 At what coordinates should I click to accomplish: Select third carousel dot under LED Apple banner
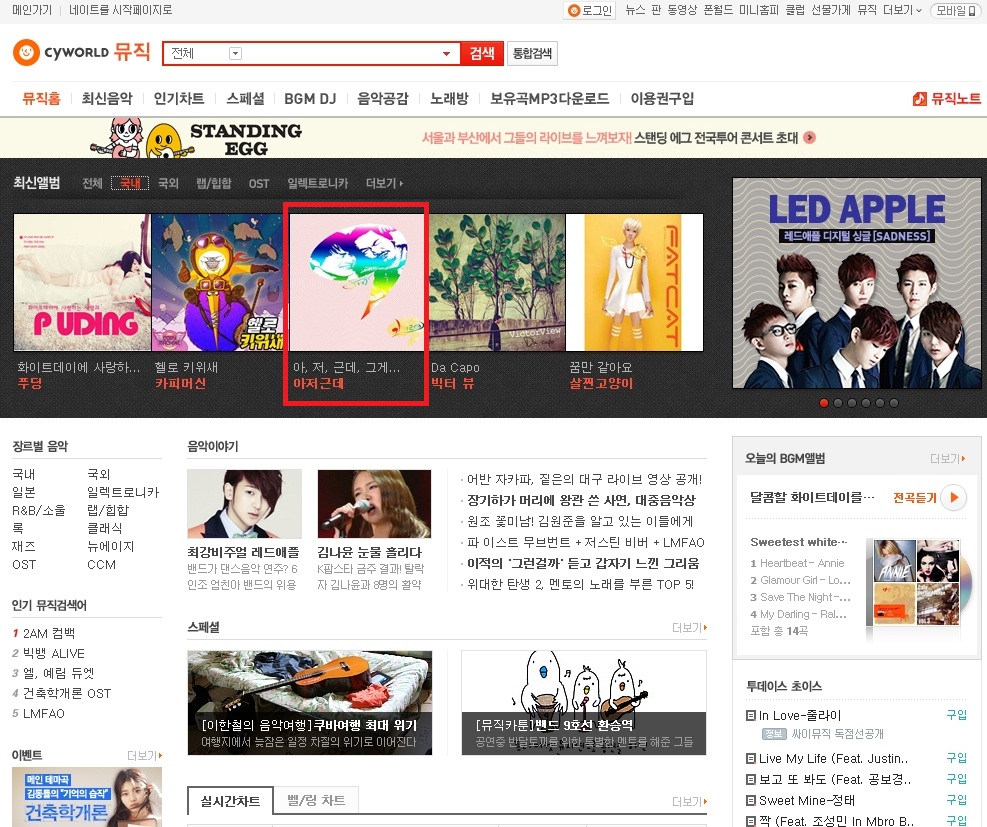pyautogui.click(x=852, y=403)
